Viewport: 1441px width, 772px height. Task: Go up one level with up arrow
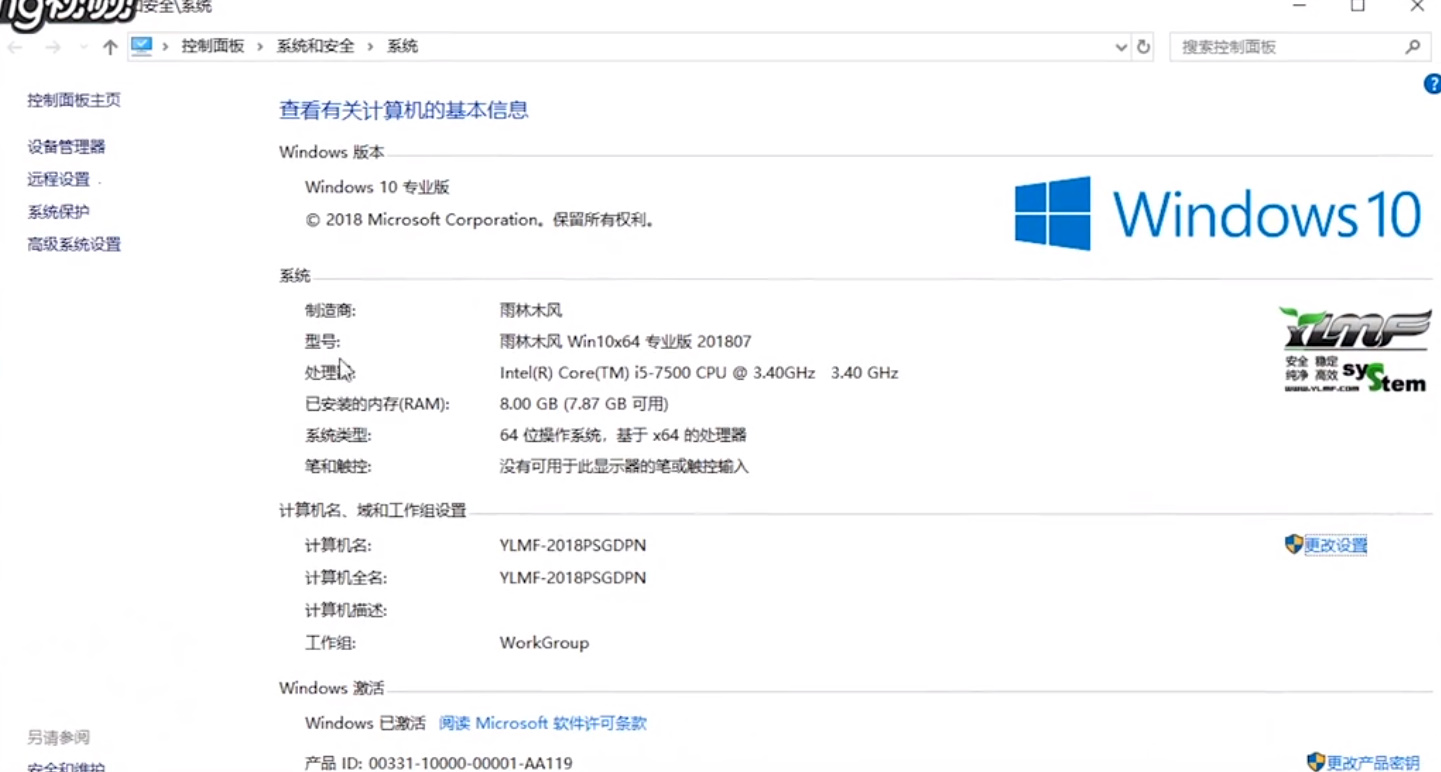point(110,47)
